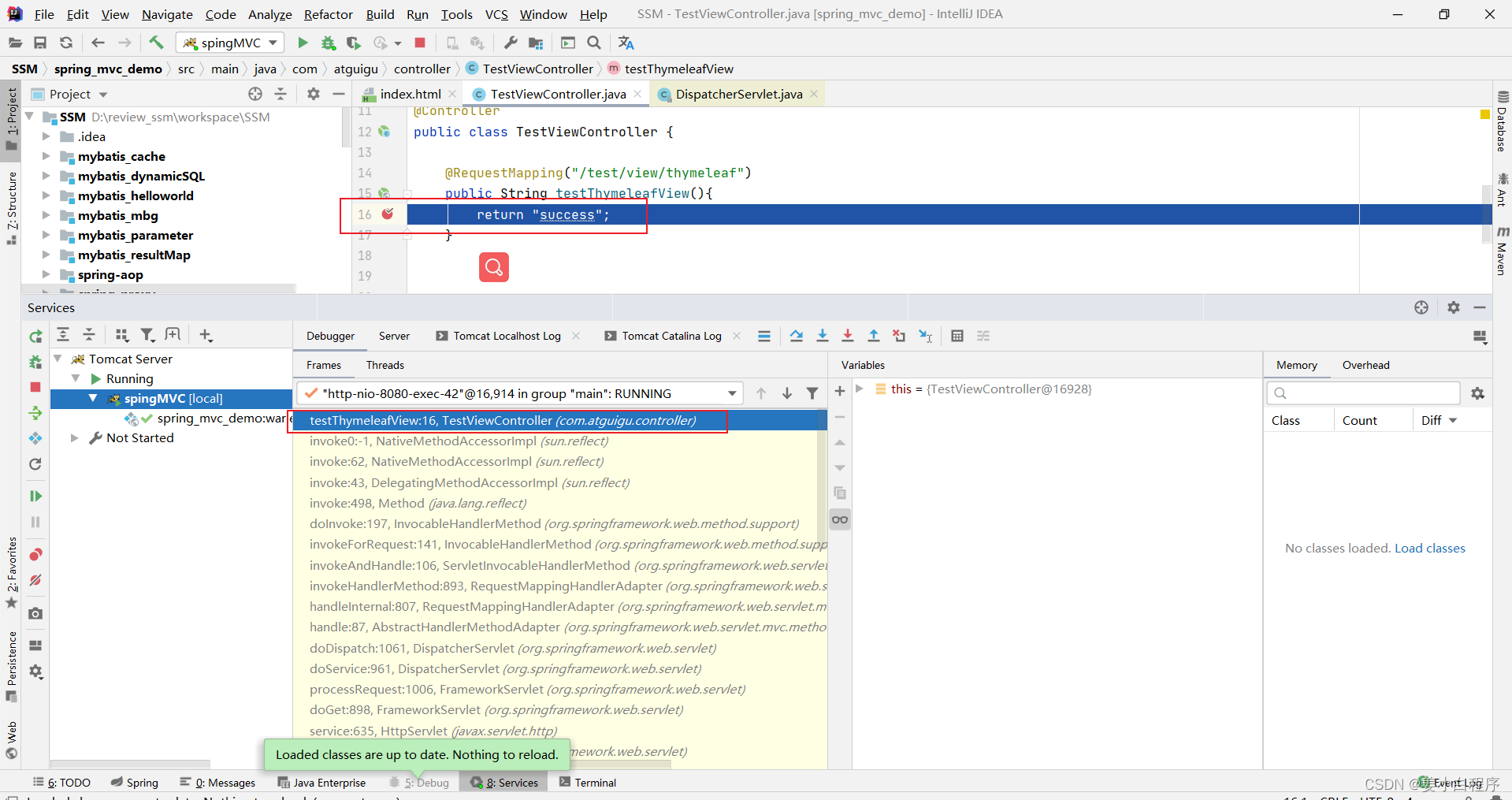
Task: Click the Step Over debugger icon
Action: [x=797, y=336]
